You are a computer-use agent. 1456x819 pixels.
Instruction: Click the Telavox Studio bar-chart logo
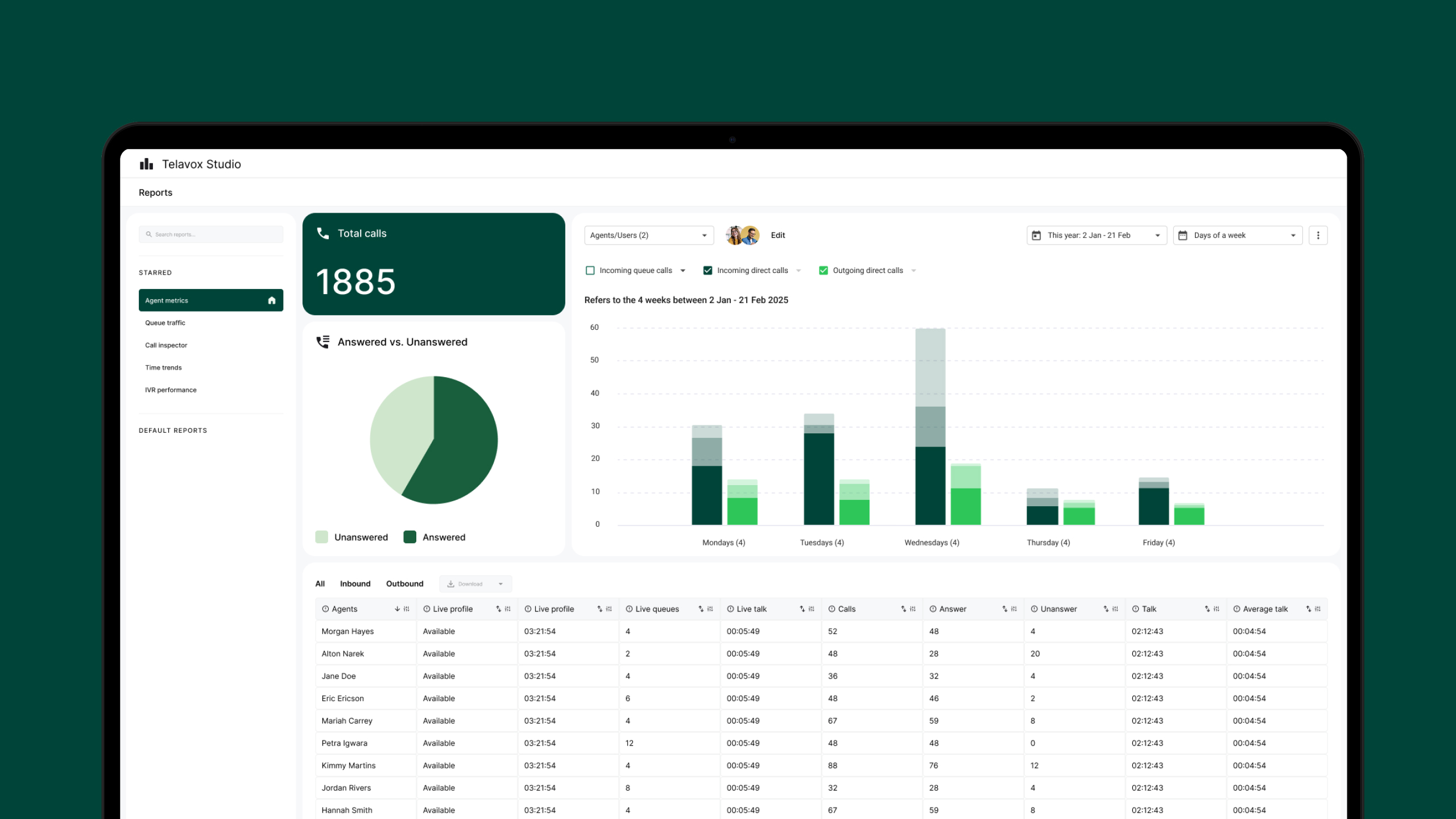146,164
